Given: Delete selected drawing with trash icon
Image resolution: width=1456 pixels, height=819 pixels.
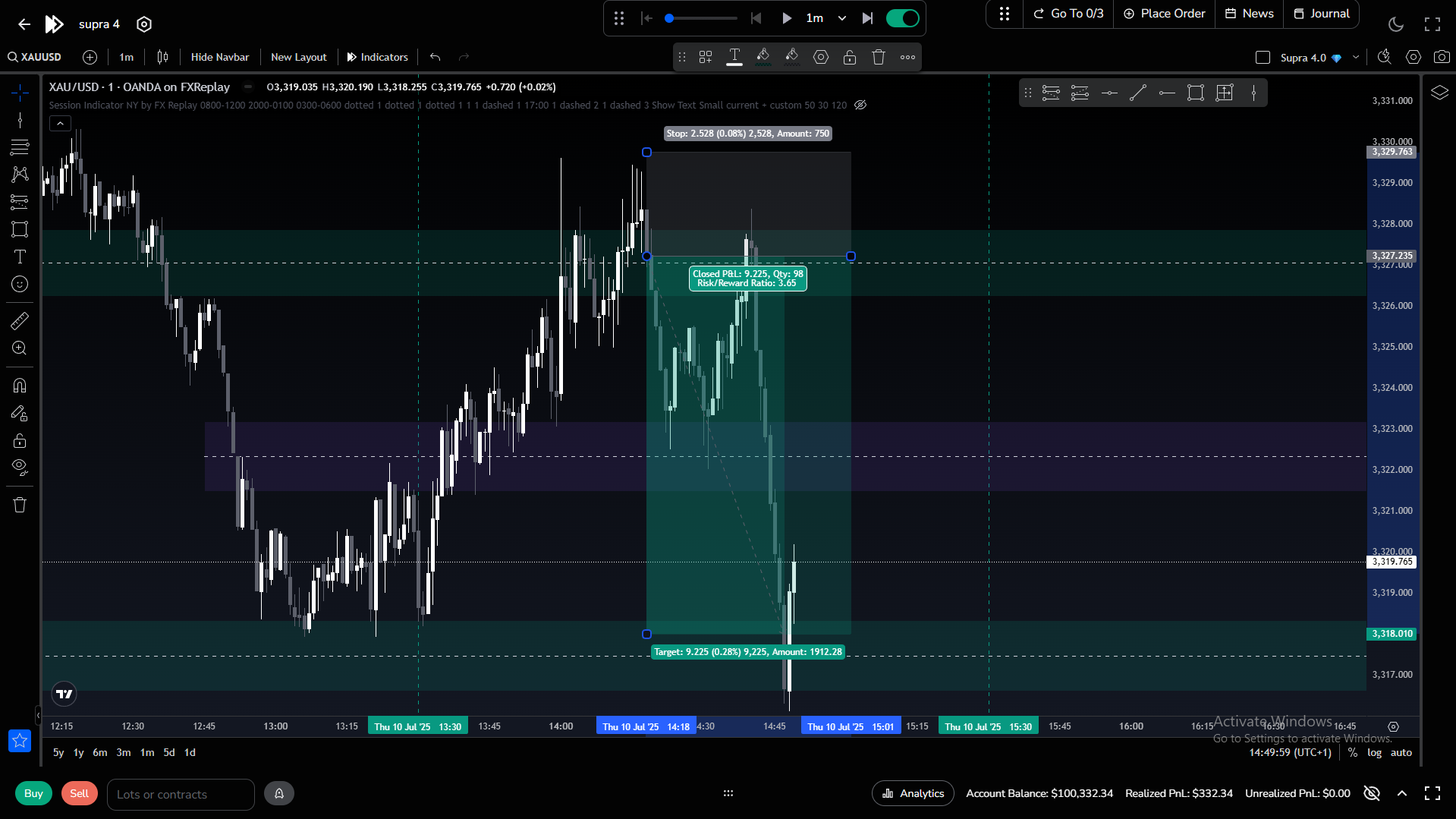Looking at the screenshot, I should pos(879,57).
